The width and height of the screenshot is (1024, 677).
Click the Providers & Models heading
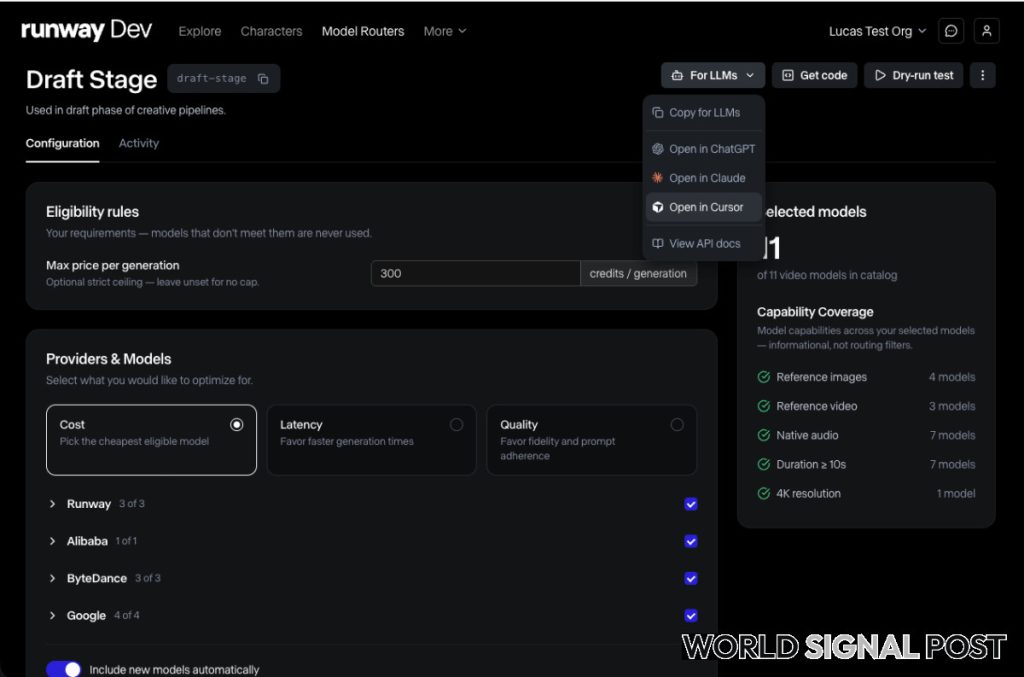[108, 359]
